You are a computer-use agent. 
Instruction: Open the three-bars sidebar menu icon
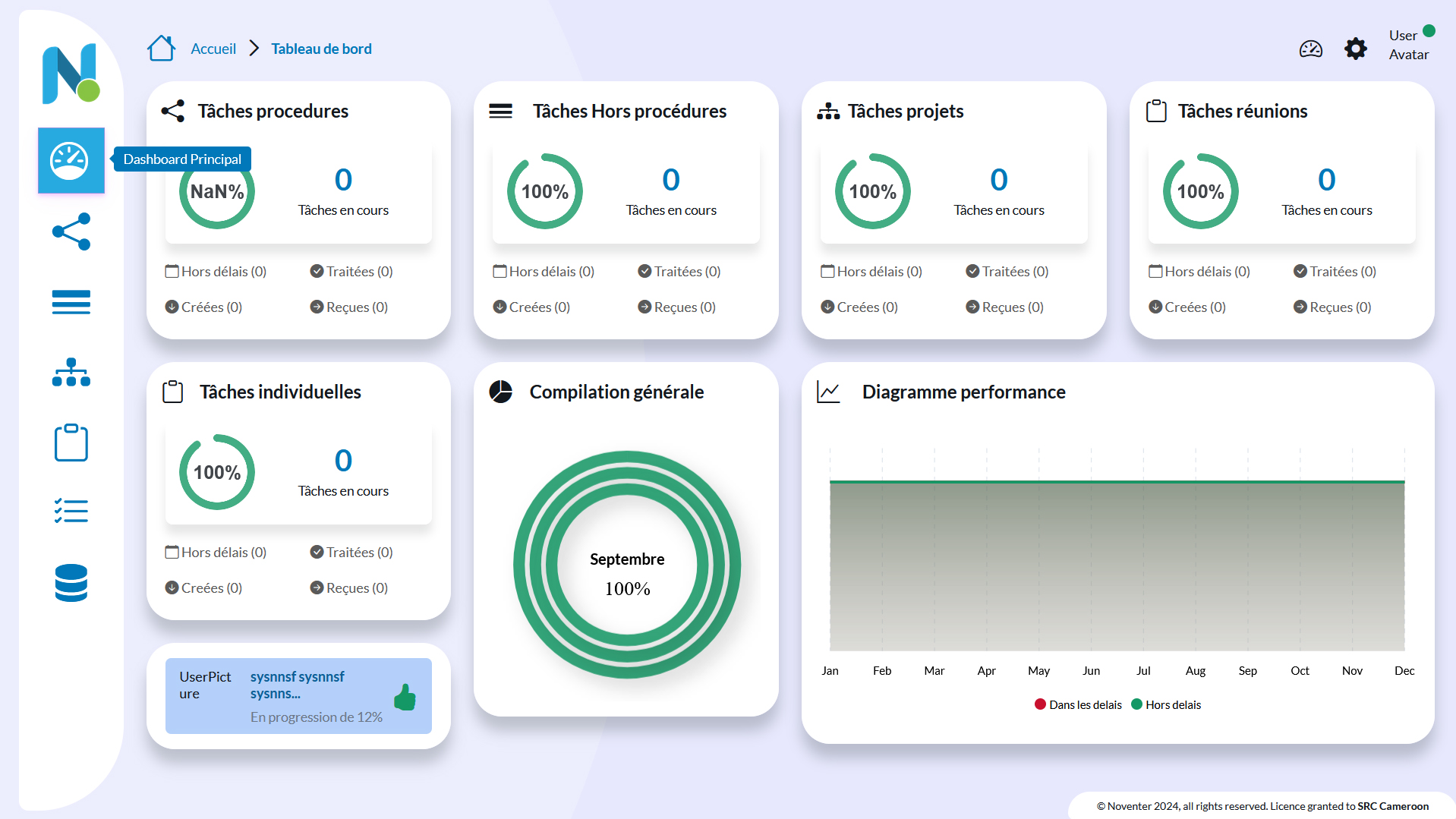tap(71, 302)
